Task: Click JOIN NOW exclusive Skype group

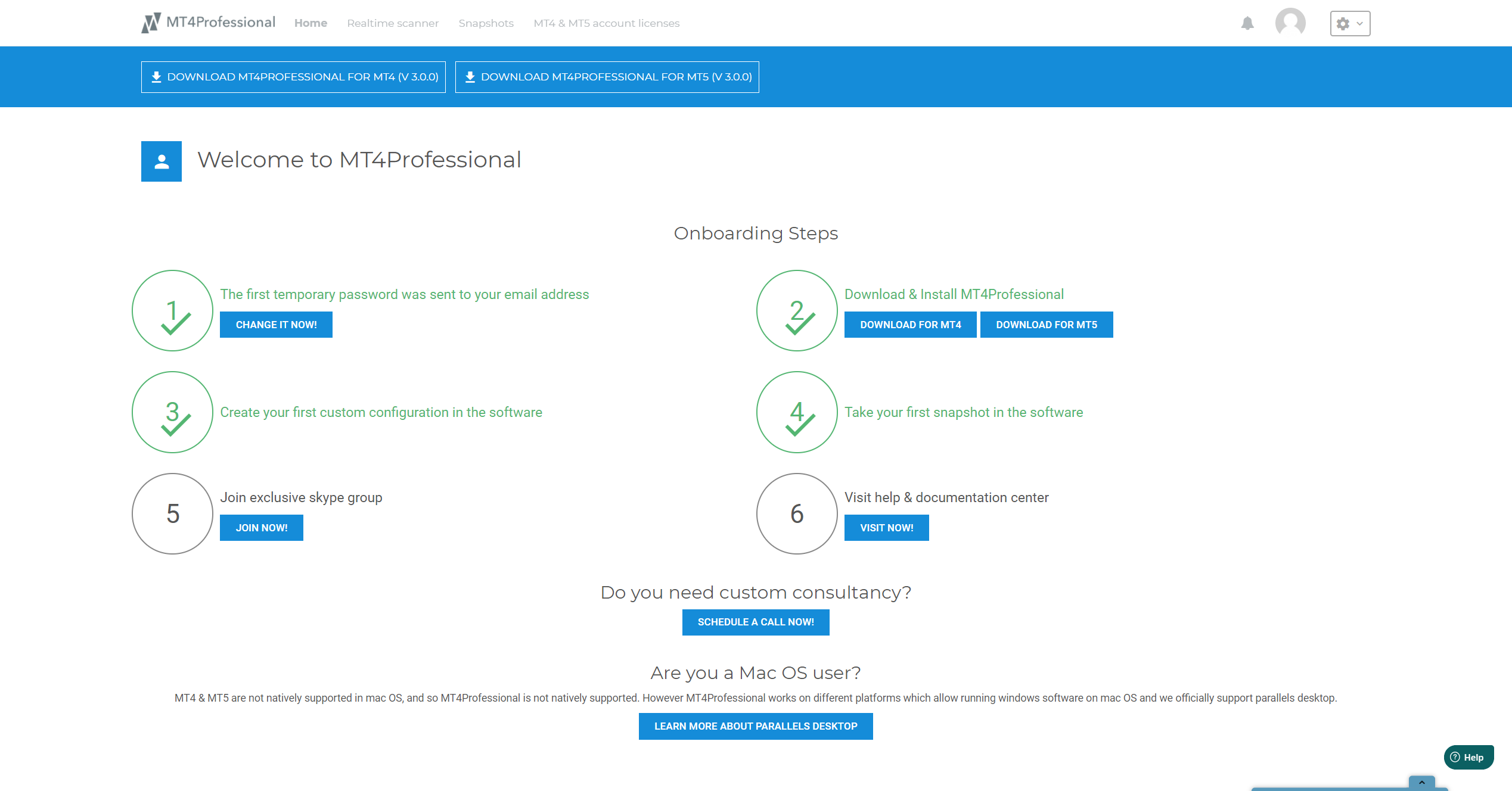Action: click(x=261, y=527)
